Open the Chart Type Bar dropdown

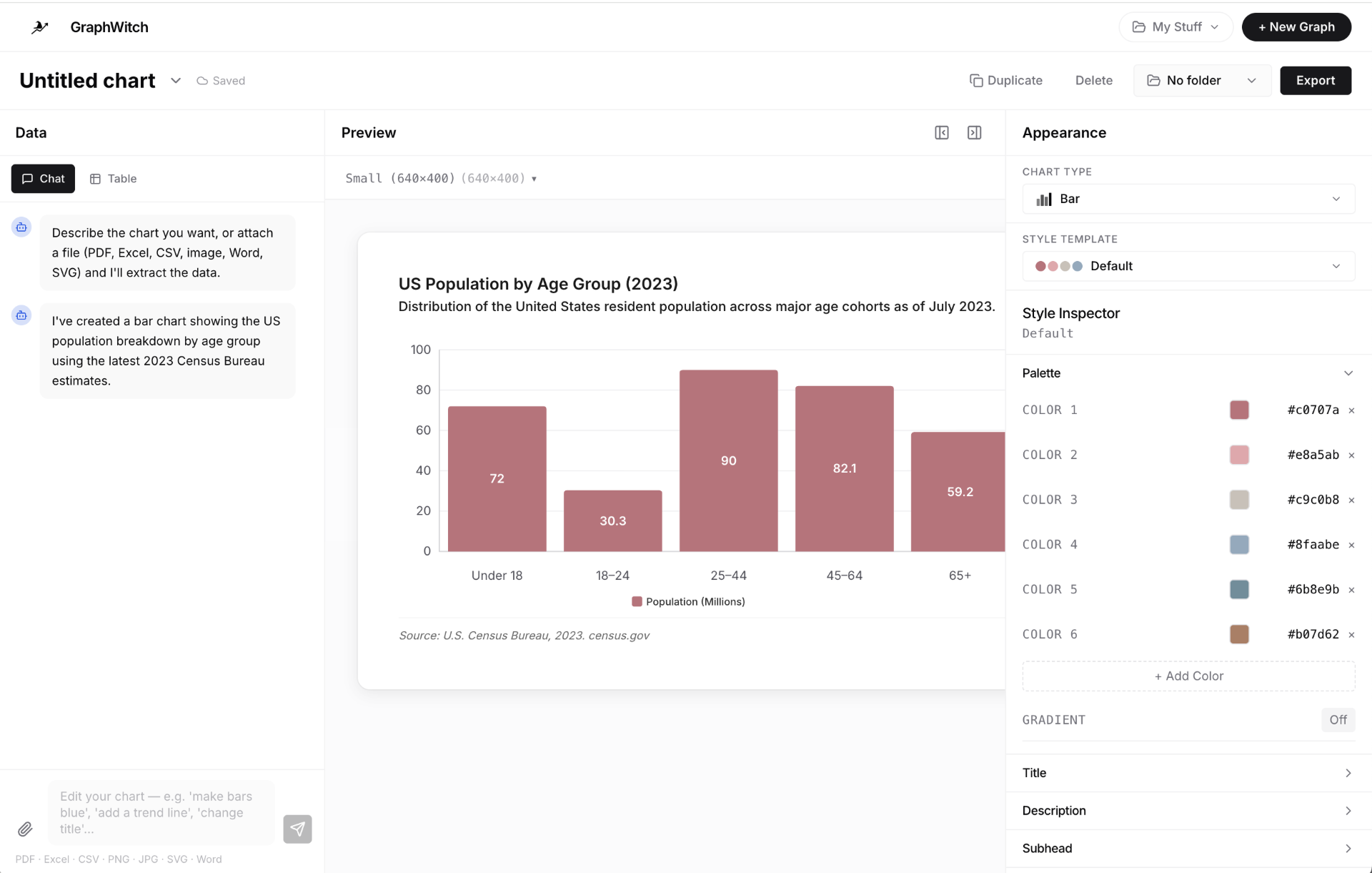pos(1188,199)
